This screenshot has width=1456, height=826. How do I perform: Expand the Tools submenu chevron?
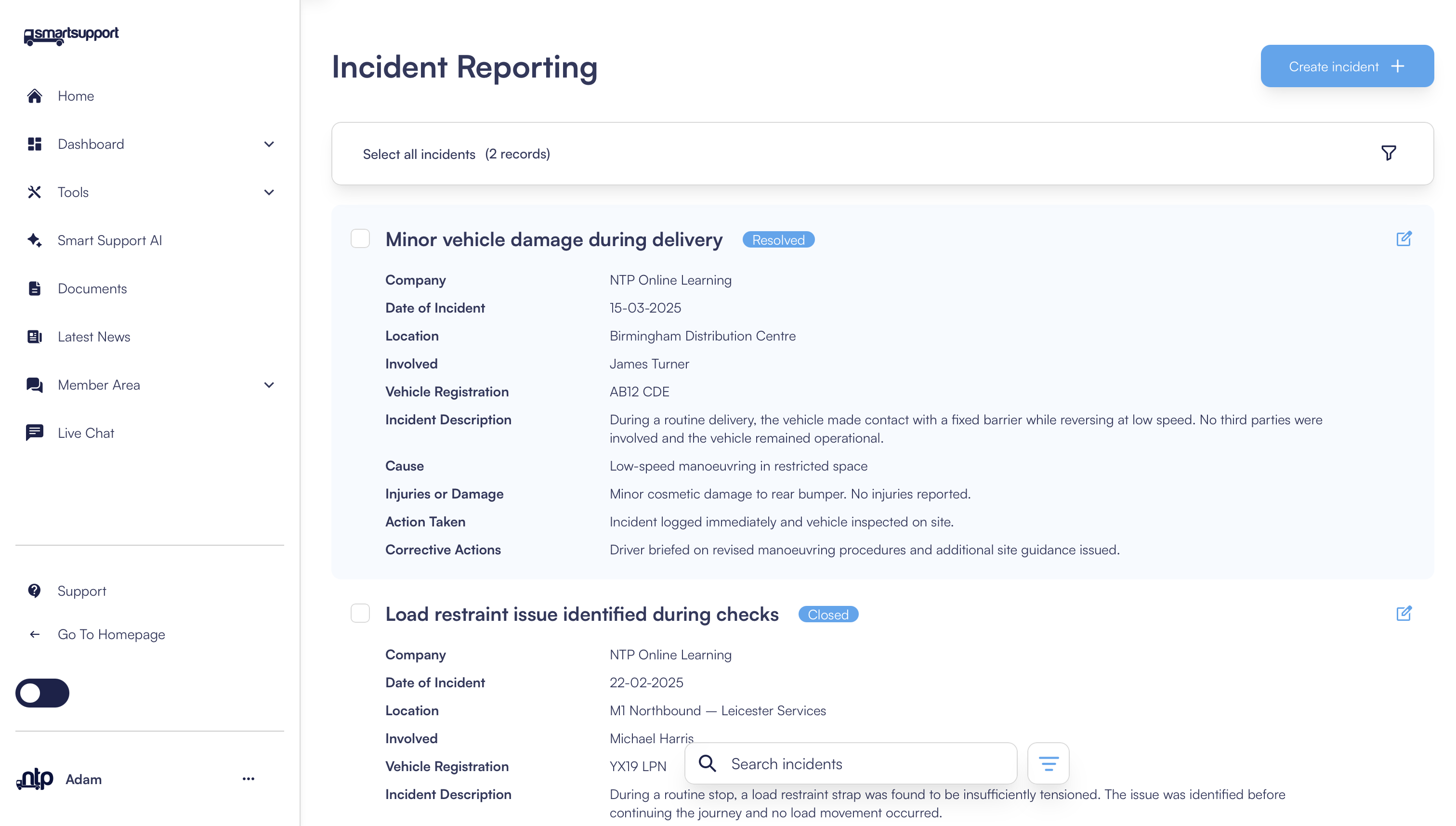(x=269, y=192)
